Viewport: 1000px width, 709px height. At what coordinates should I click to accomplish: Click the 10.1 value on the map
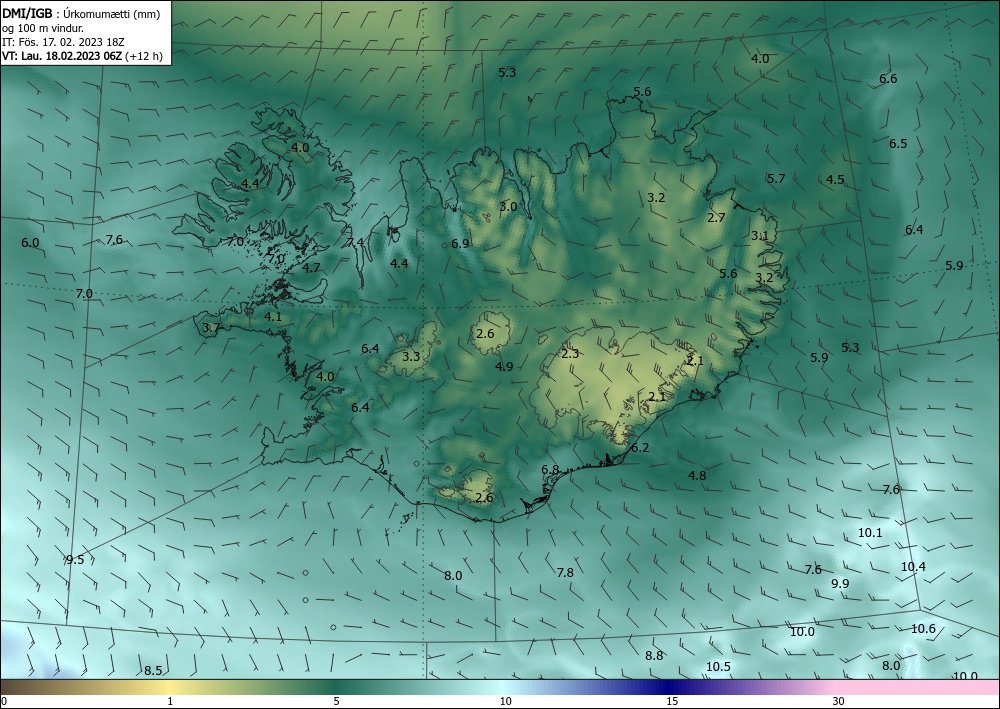[x=870, y=532]
